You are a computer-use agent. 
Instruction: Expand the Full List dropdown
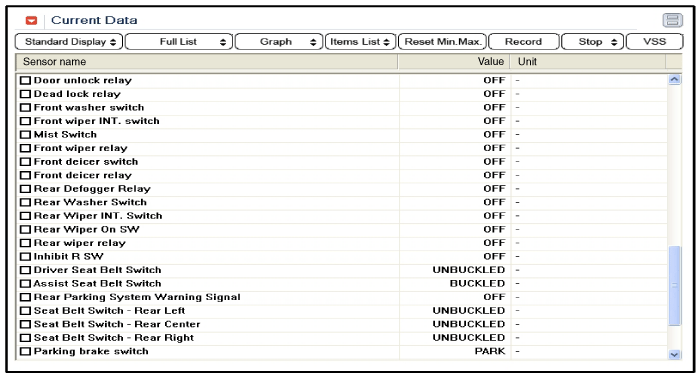pos(179,42)
